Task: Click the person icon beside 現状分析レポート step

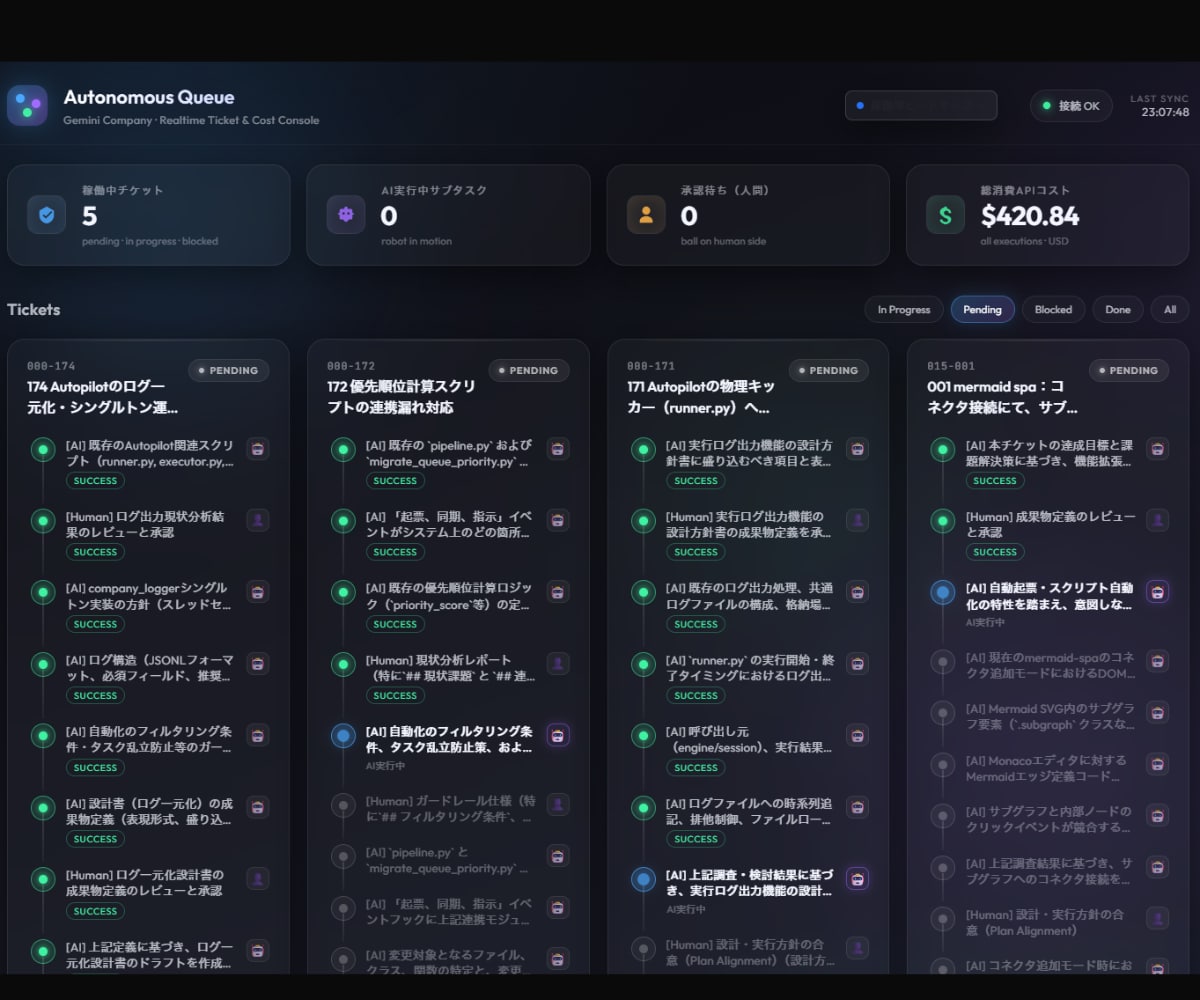Action: pyautogui.click(x=558, y=663)
